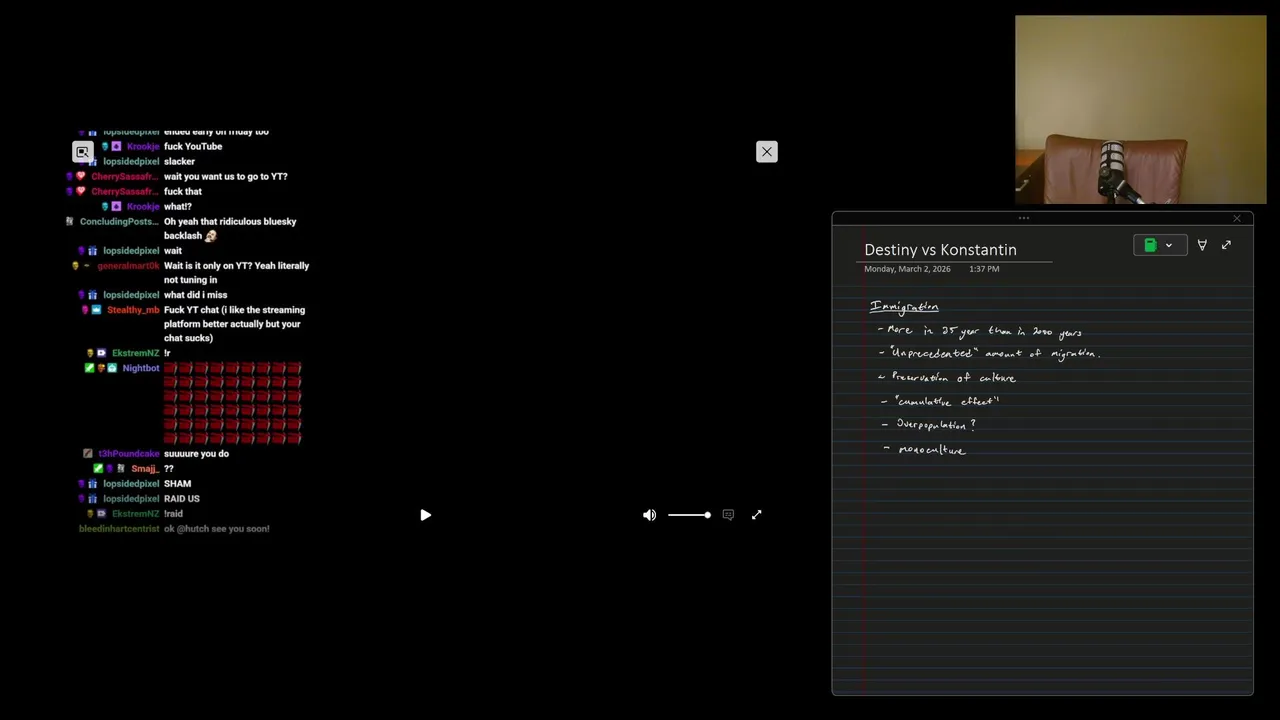Close the video overlay with X button
The image size is (1280, 720).
767,152
